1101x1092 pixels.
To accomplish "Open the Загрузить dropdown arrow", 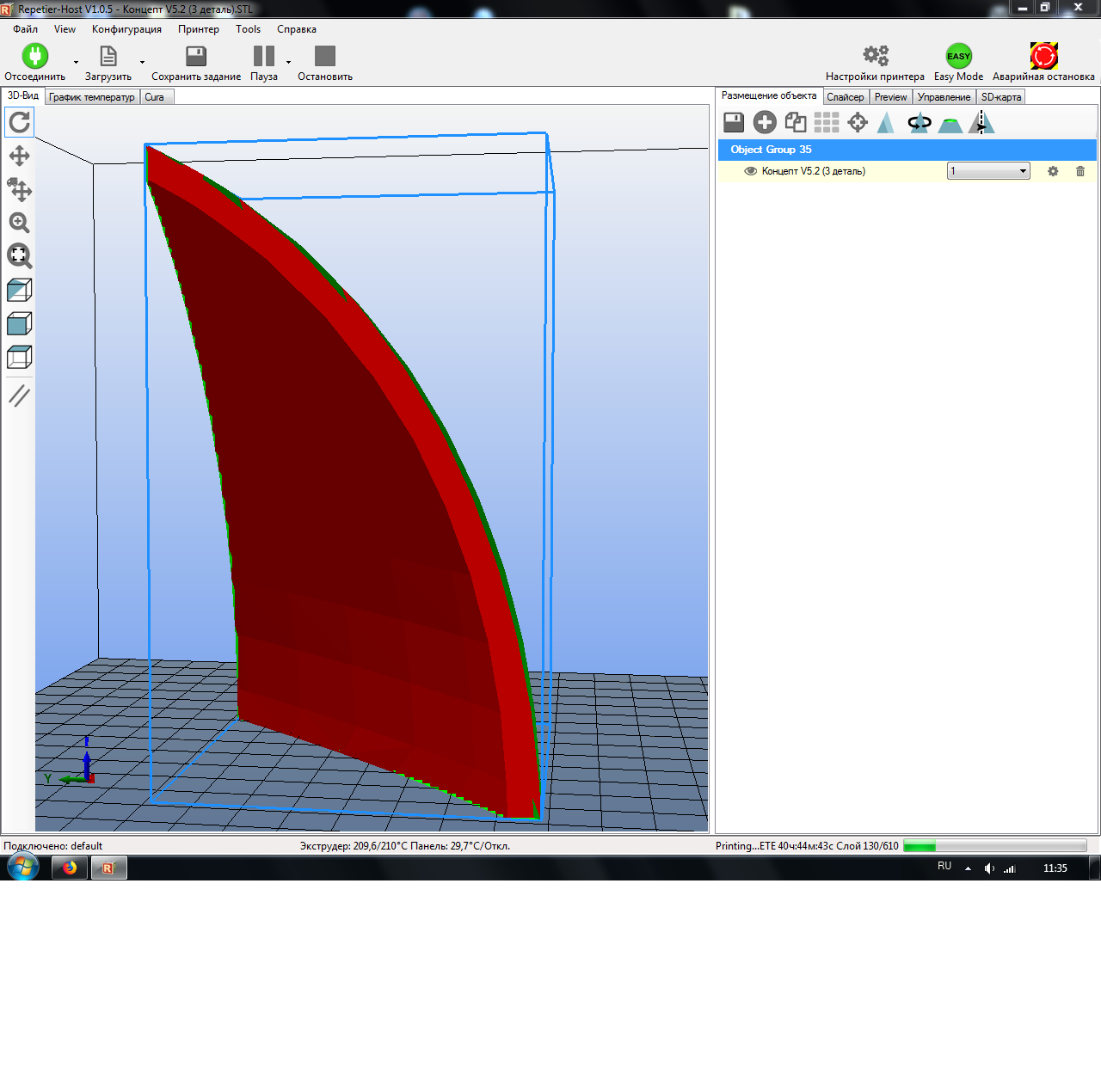I will (142, 63).
